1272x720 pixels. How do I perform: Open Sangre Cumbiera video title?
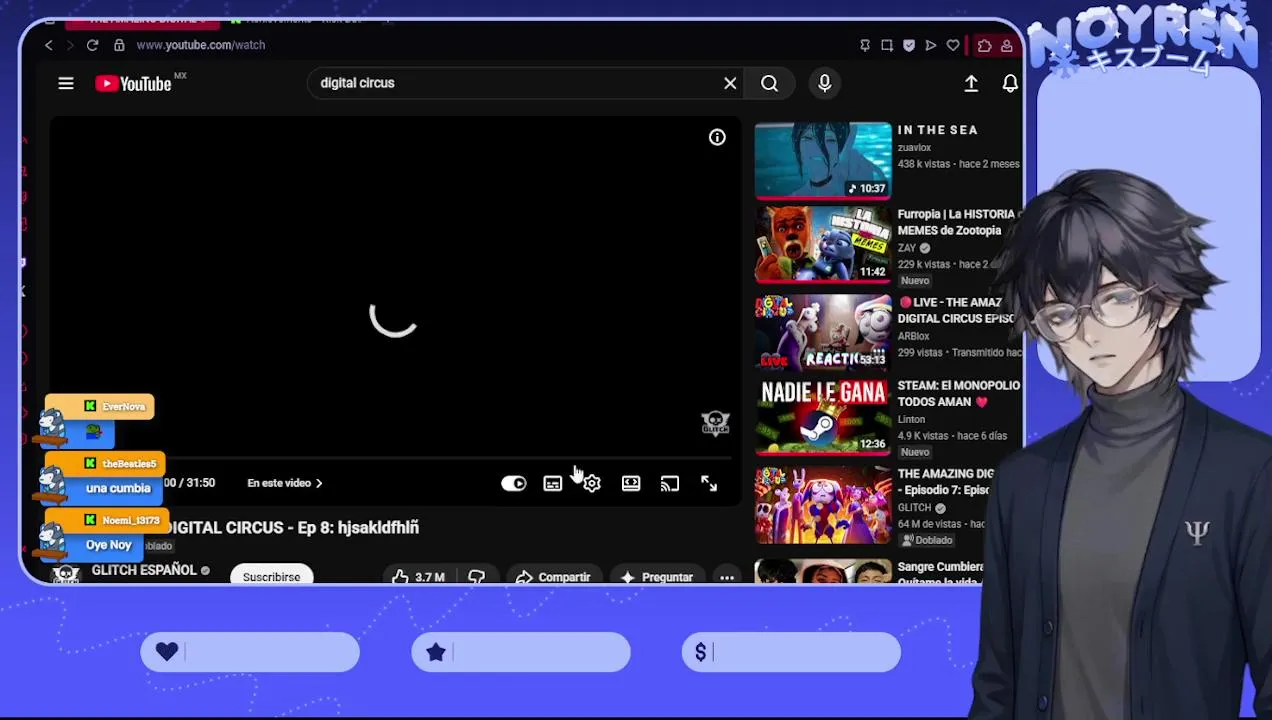pyautogui.click(x=941, y=574)
